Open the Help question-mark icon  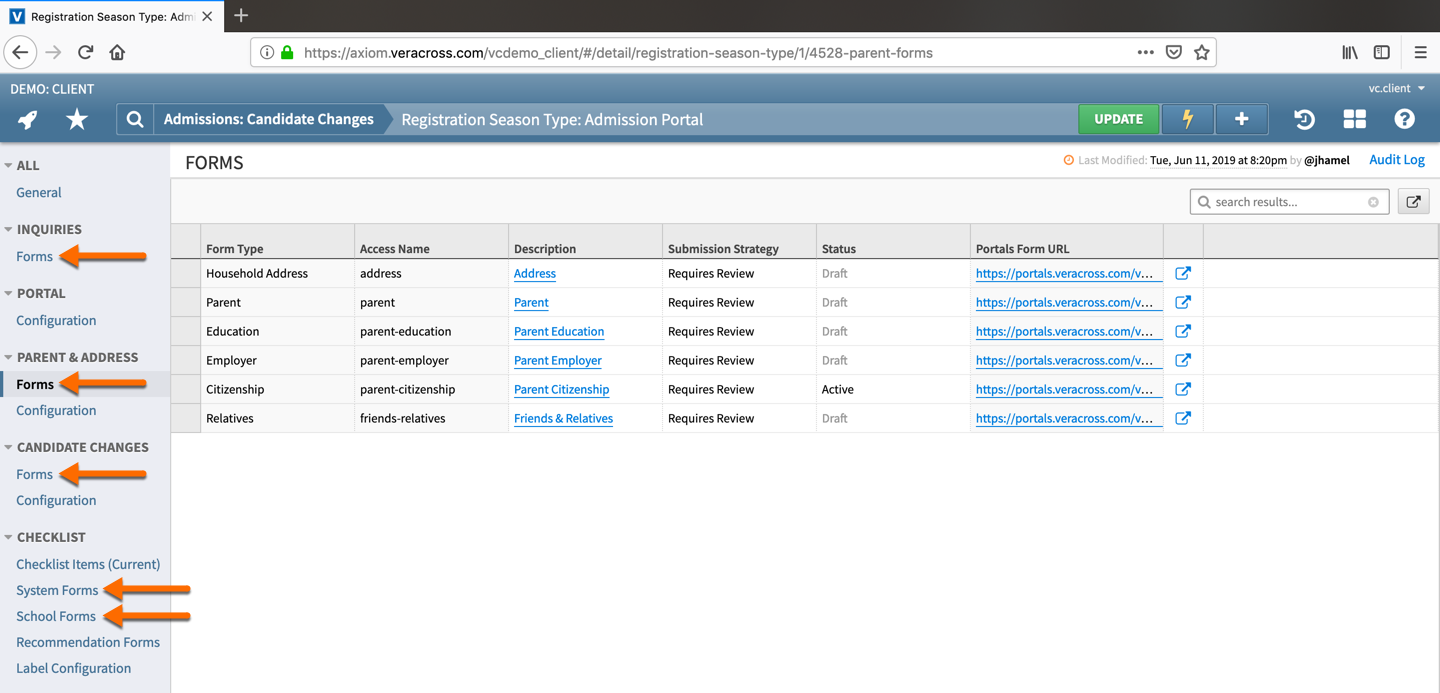[x=1404, y=119]
